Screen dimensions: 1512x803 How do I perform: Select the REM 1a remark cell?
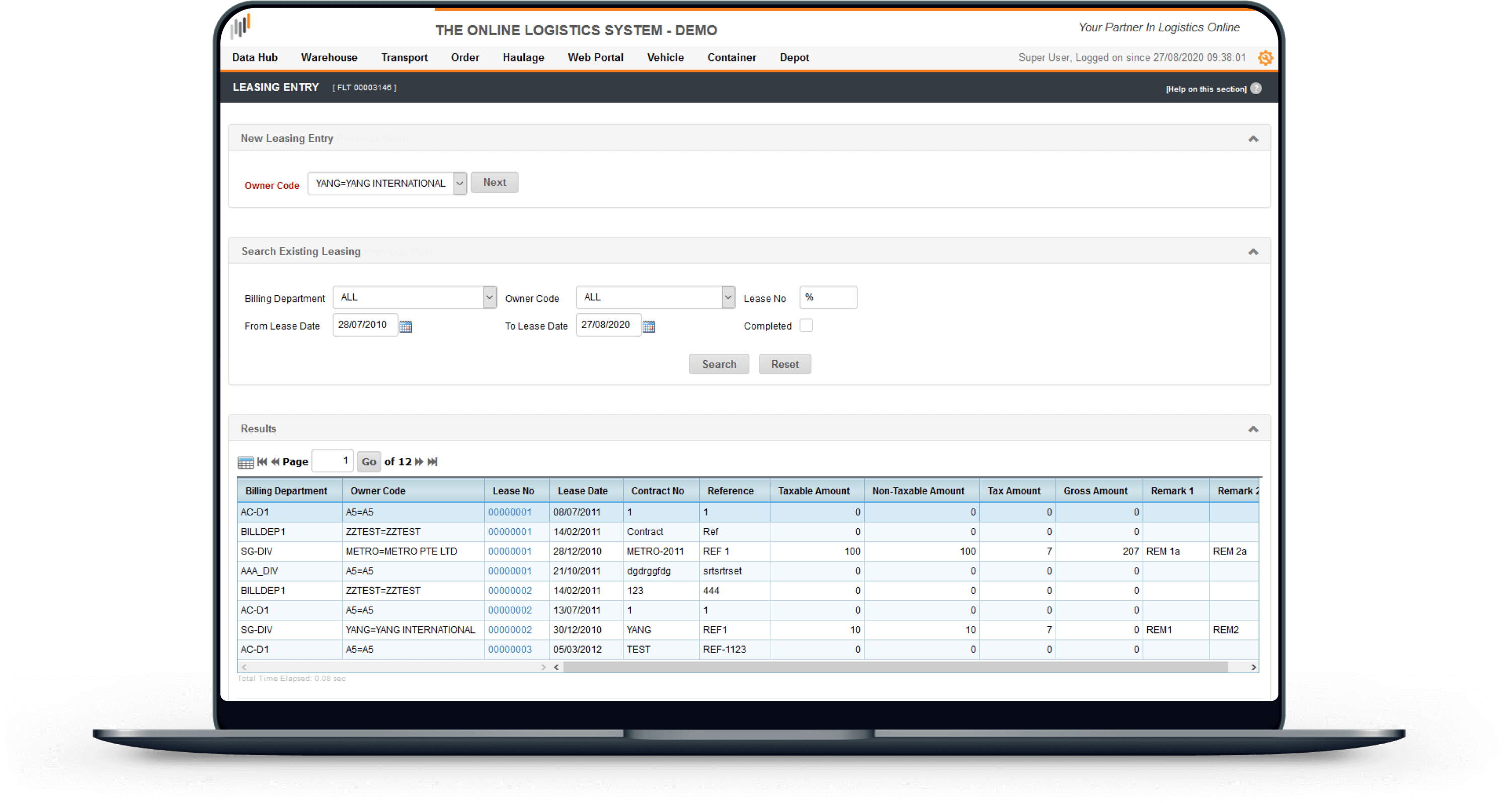click(x=1176, y=552)
